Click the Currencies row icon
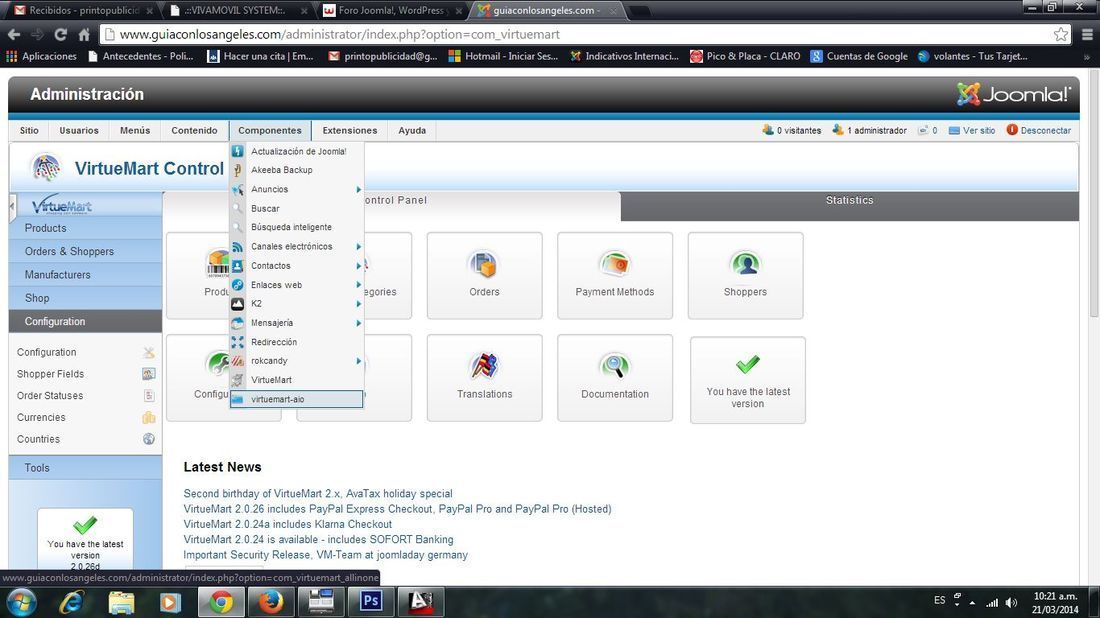1100x618 pixels. 149,417
